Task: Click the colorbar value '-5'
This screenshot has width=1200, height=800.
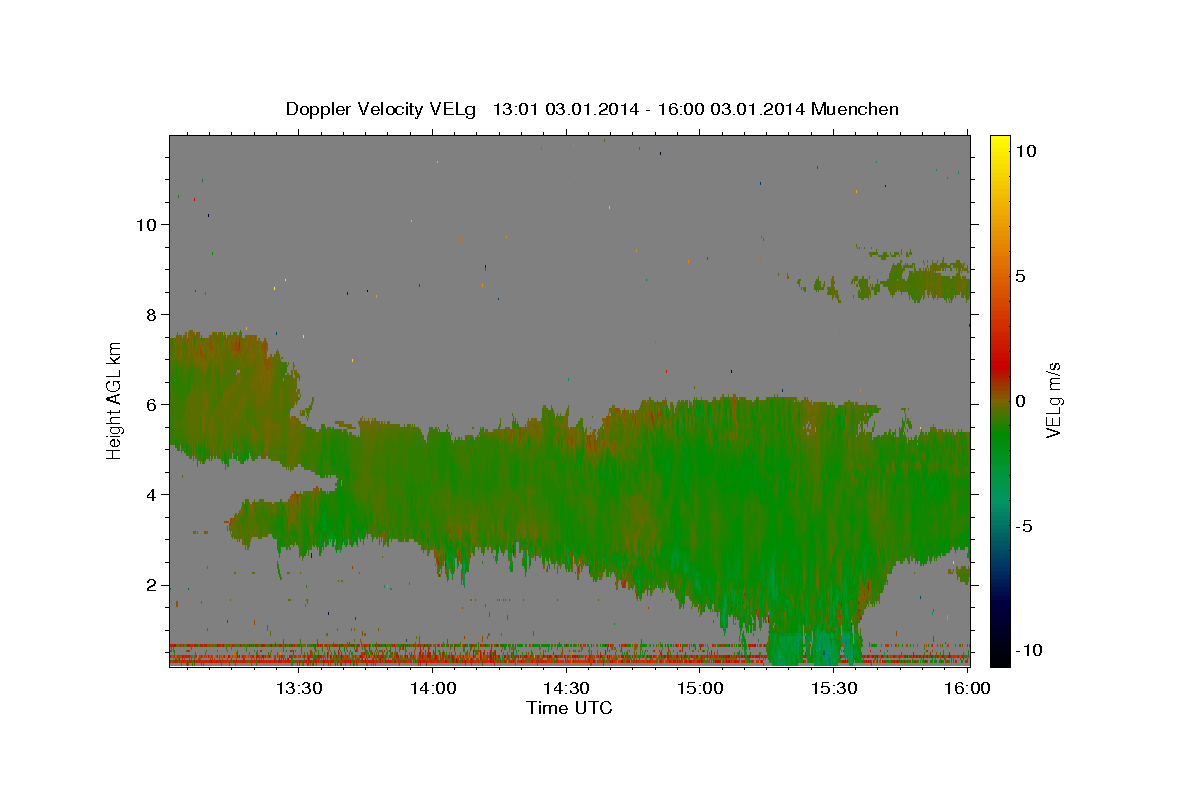Action: pos(1025,526)
